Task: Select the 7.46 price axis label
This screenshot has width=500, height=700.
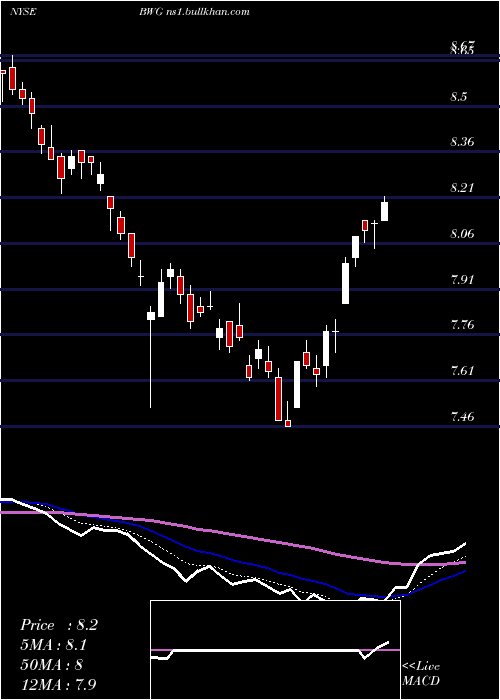Action: (x=462, y=417)
